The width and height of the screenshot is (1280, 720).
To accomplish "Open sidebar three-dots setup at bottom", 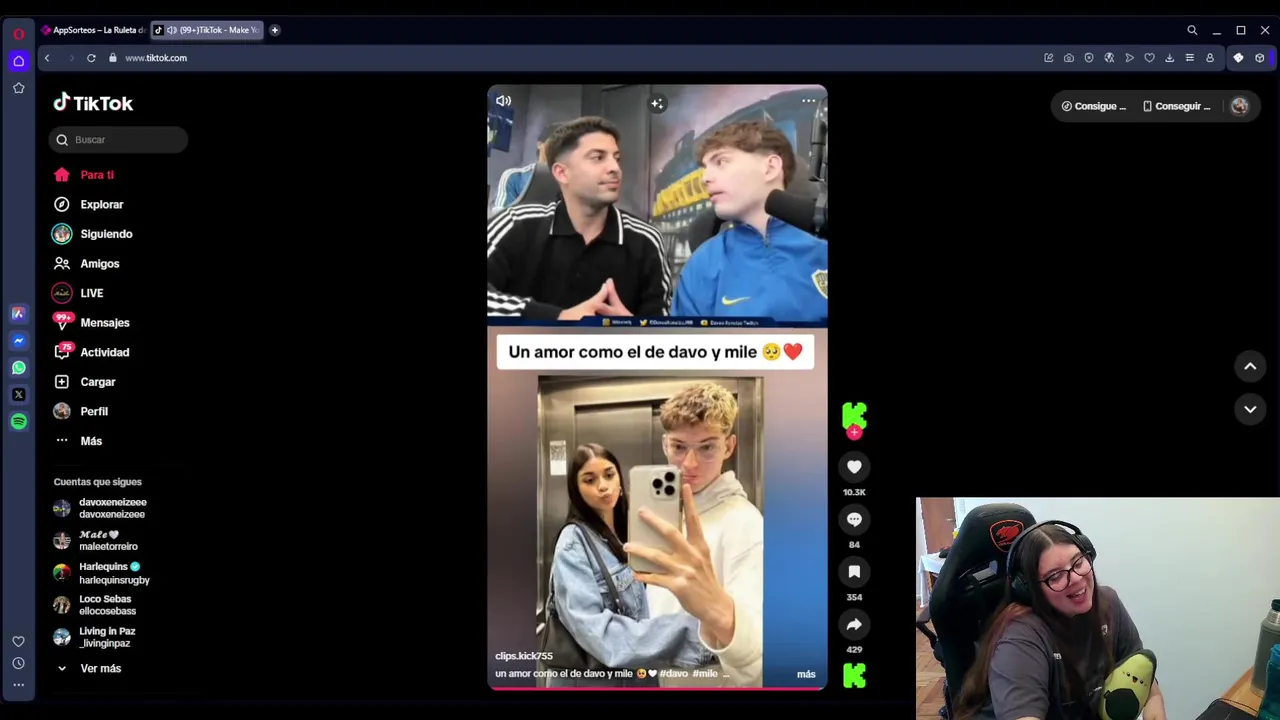I will click(18, 685).
